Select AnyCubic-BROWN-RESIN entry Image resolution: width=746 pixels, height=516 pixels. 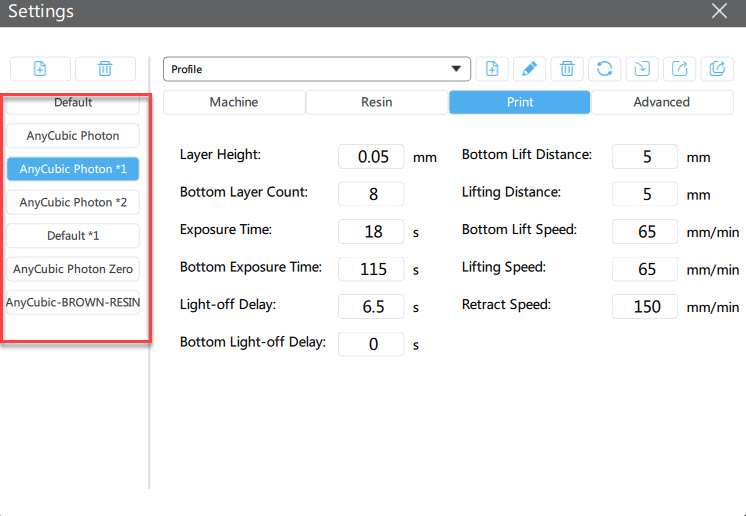click(73, 302)
